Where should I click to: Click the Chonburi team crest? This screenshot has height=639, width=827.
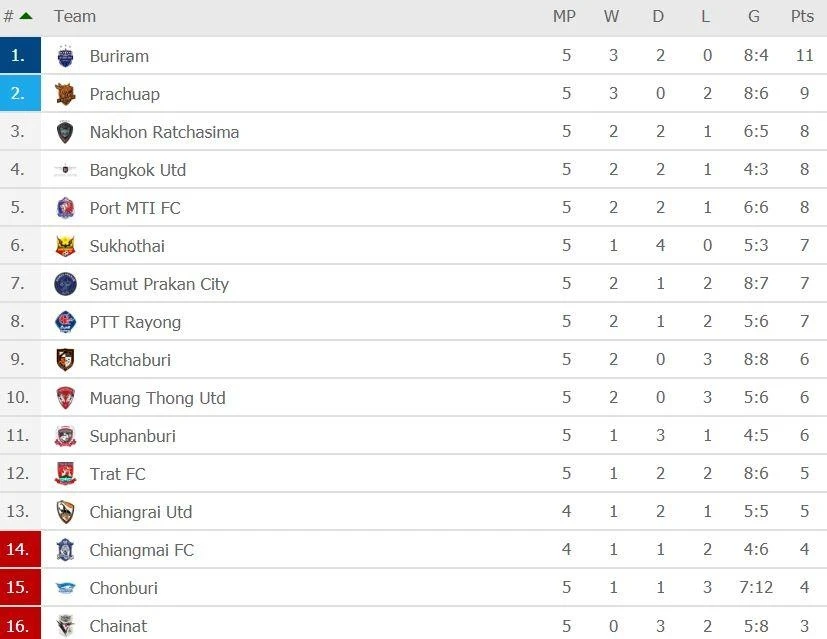(x=64, y=588)
